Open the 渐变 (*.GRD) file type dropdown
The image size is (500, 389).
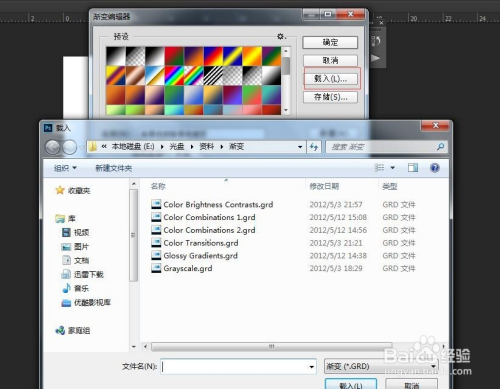pos(381,366)
